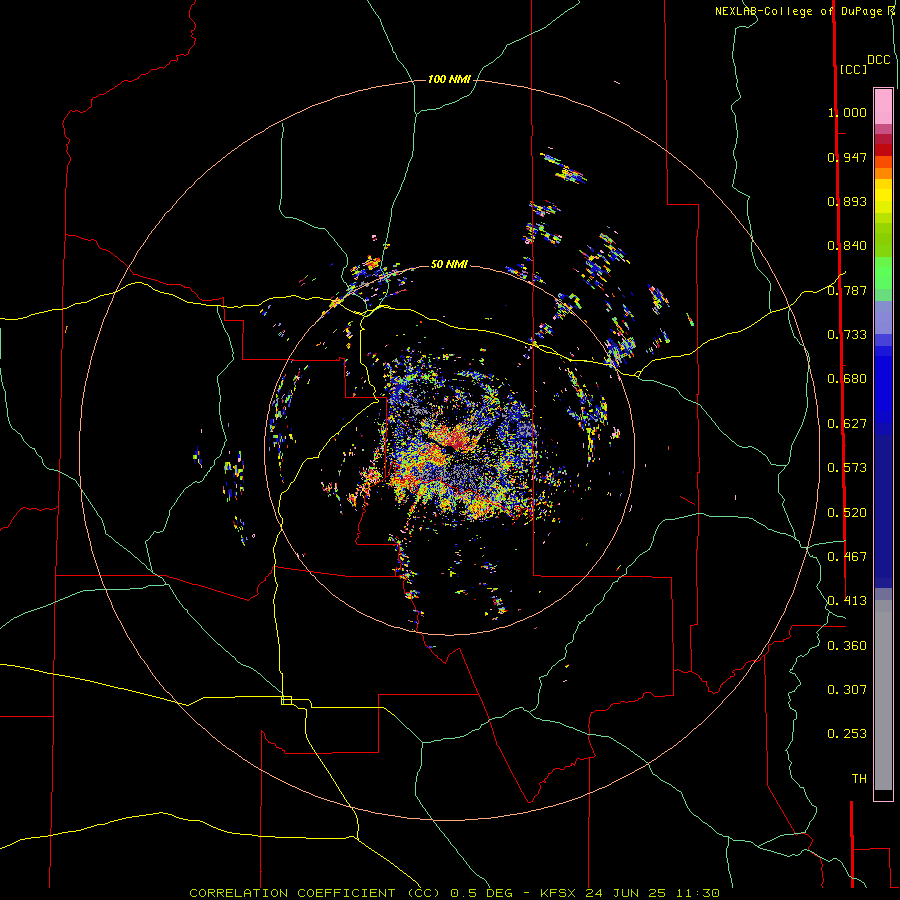Click the 0.253 color scale value

[847, 734]
